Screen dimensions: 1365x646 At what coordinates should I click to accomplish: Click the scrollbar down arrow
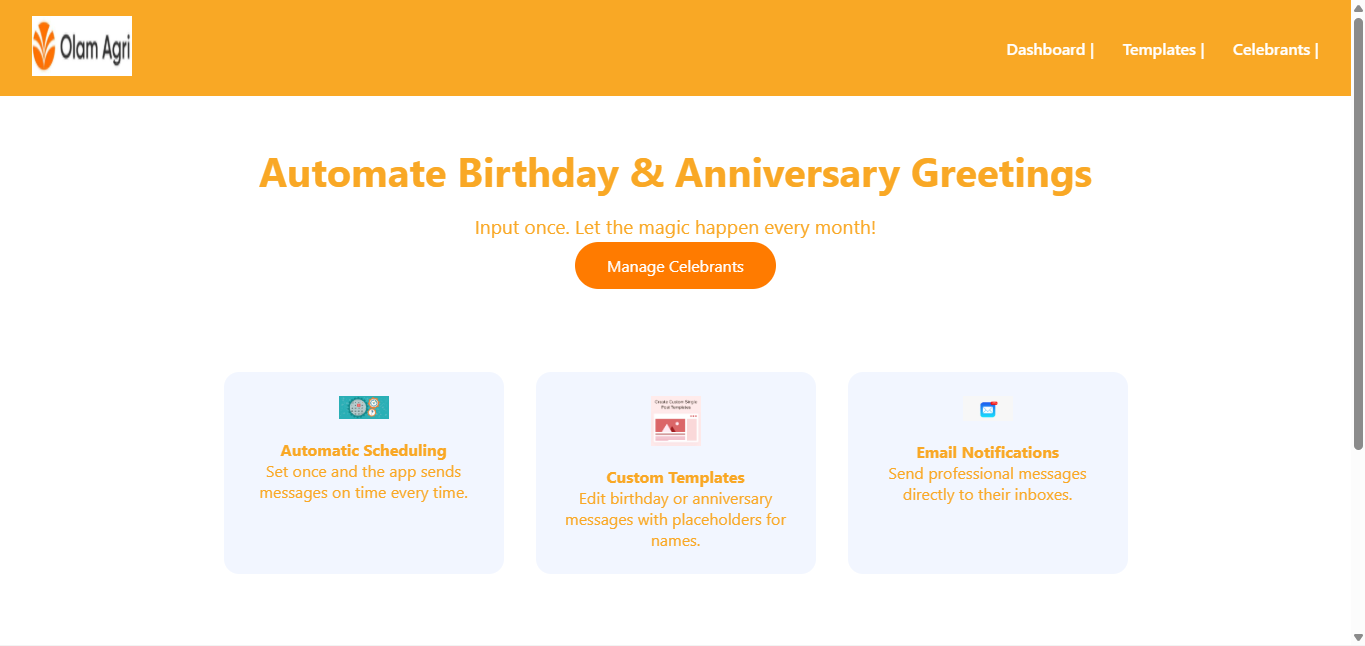tap(1358, 637)
